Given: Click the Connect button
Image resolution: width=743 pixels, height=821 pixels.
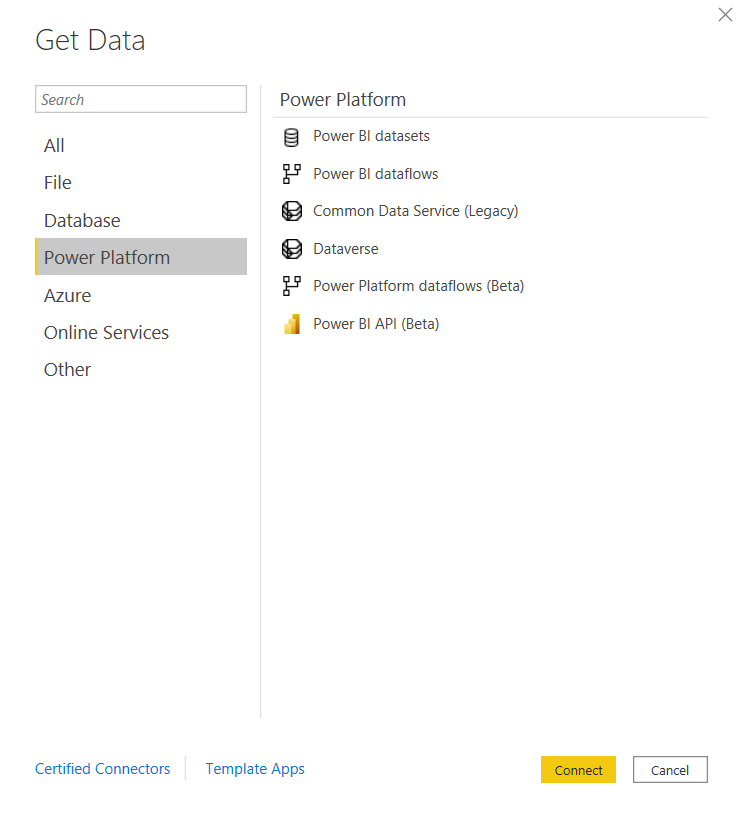Looking at the screenshot, I should coord(578,769).
